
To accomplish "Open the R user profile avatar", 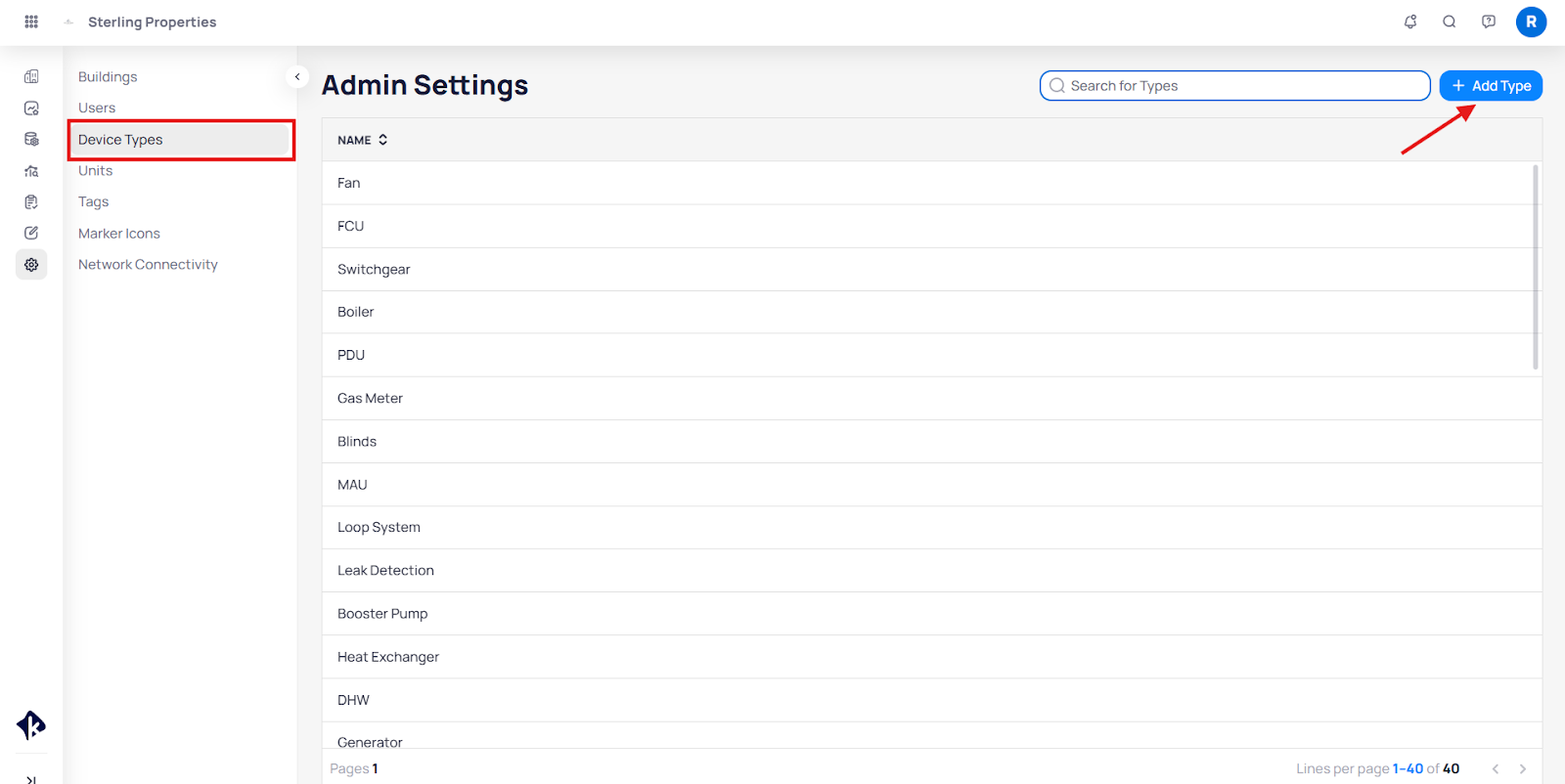I will [x=1531, y=22].
